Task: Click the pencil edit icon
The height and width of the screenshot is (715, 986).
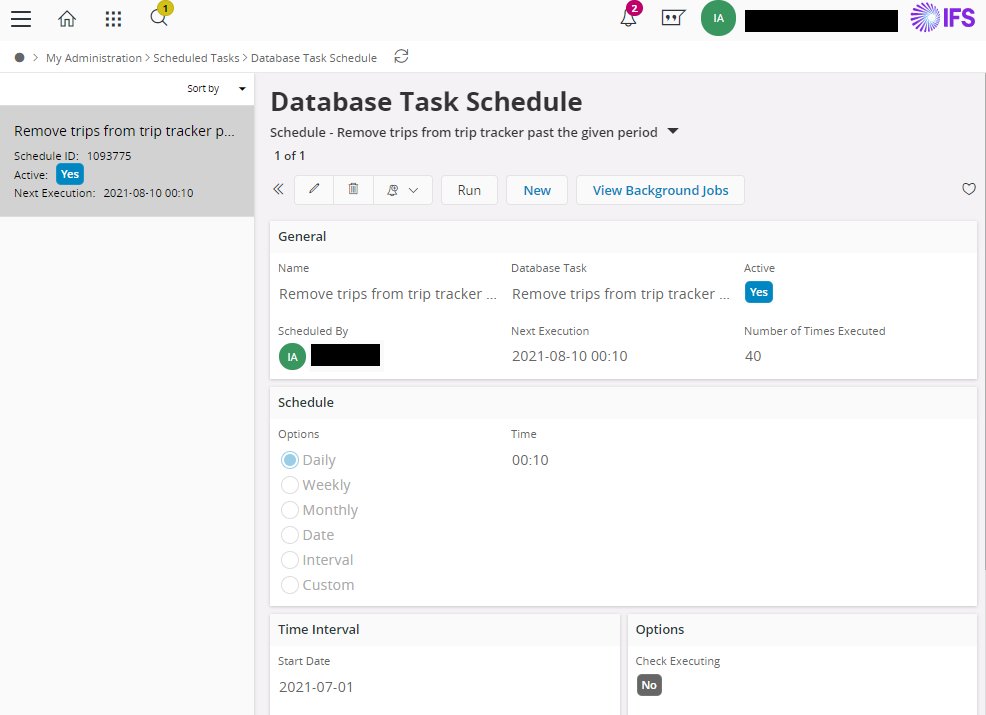Action: (x=314, y=190)
